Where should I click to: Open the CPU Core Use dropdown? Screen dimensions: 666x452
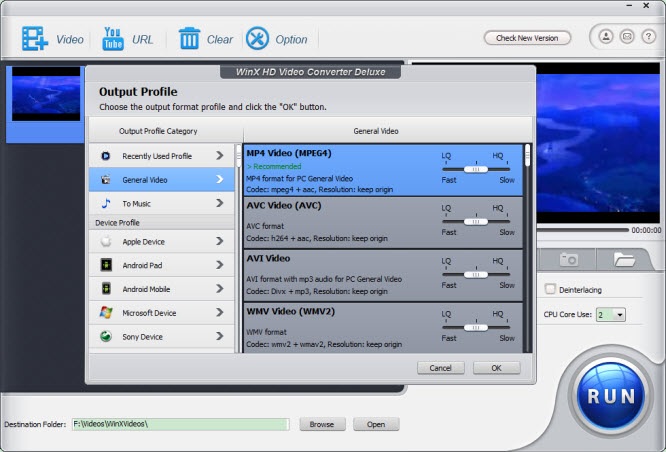click(610, 314)
